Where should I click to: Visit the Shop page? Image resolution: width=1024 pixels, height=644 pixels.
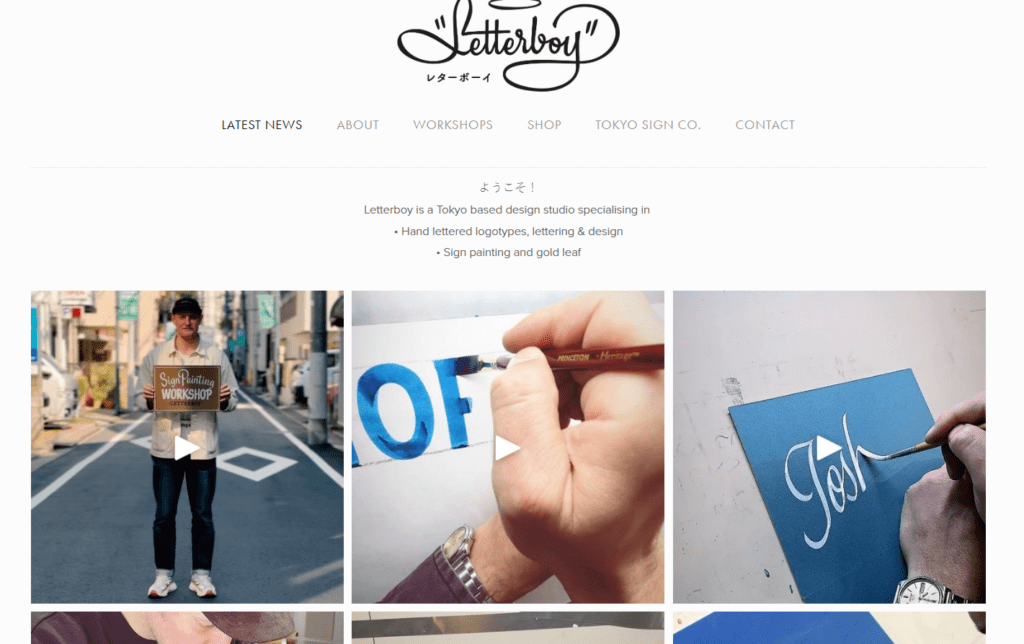[x=544, y=125]
